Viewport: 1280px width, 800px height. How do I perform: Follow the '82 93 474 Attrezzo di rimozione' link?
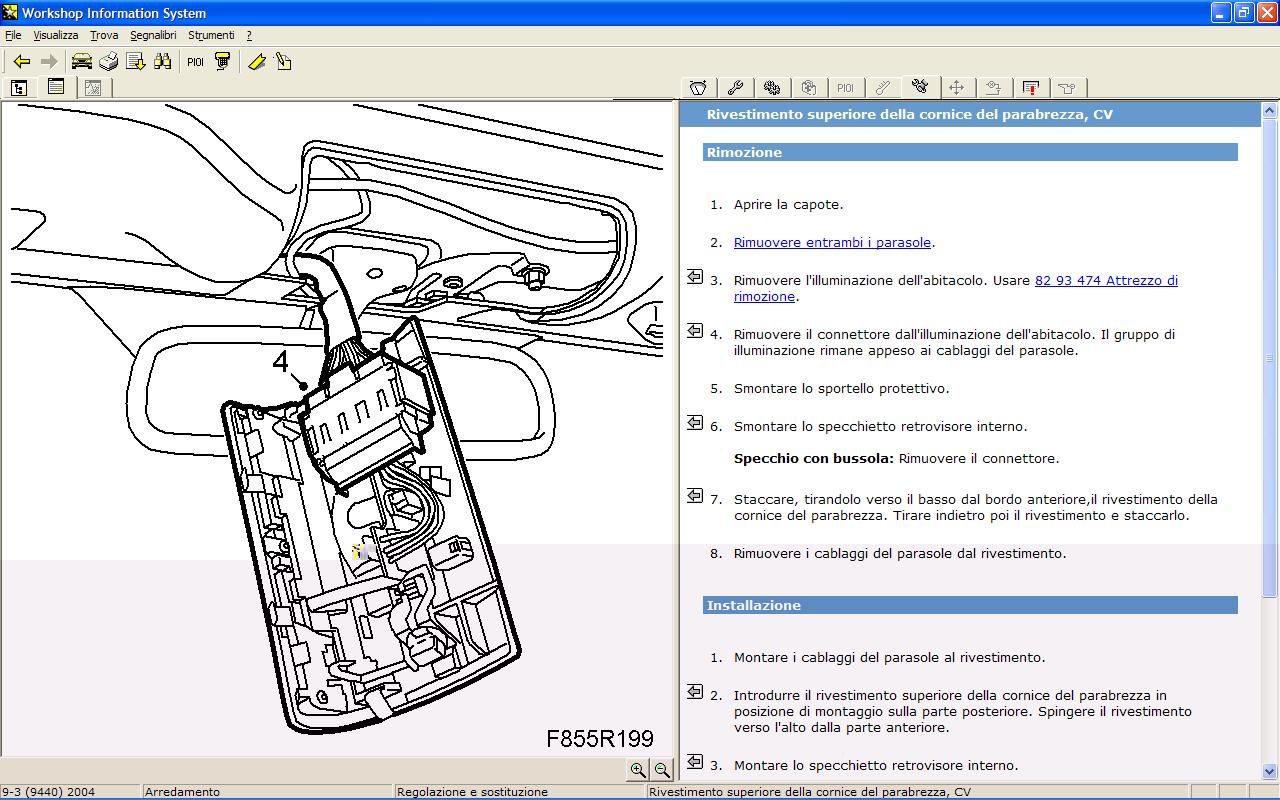coord(1105,281)
